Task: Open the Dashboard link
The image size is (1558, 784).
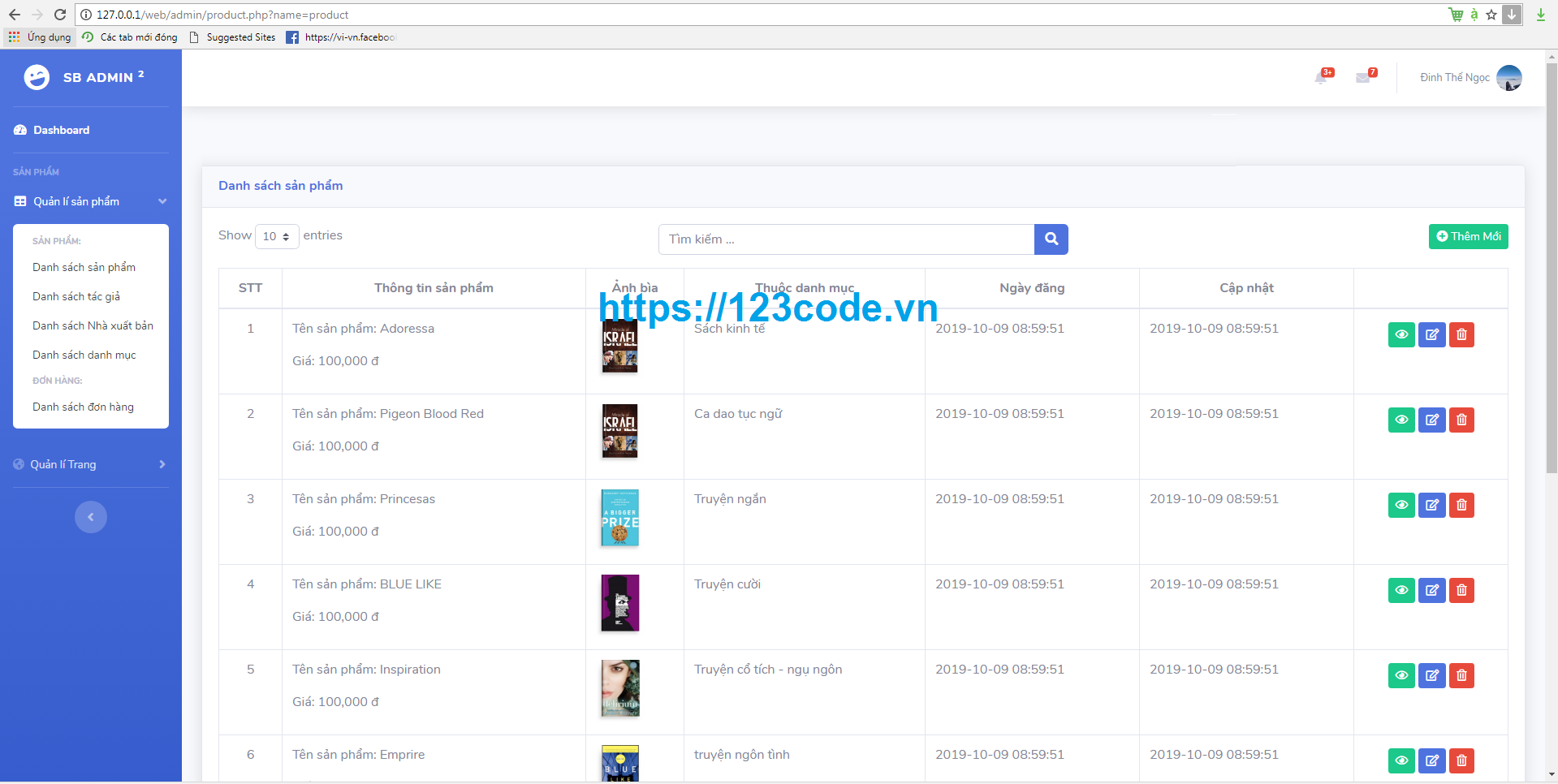Action: point(60,129)
